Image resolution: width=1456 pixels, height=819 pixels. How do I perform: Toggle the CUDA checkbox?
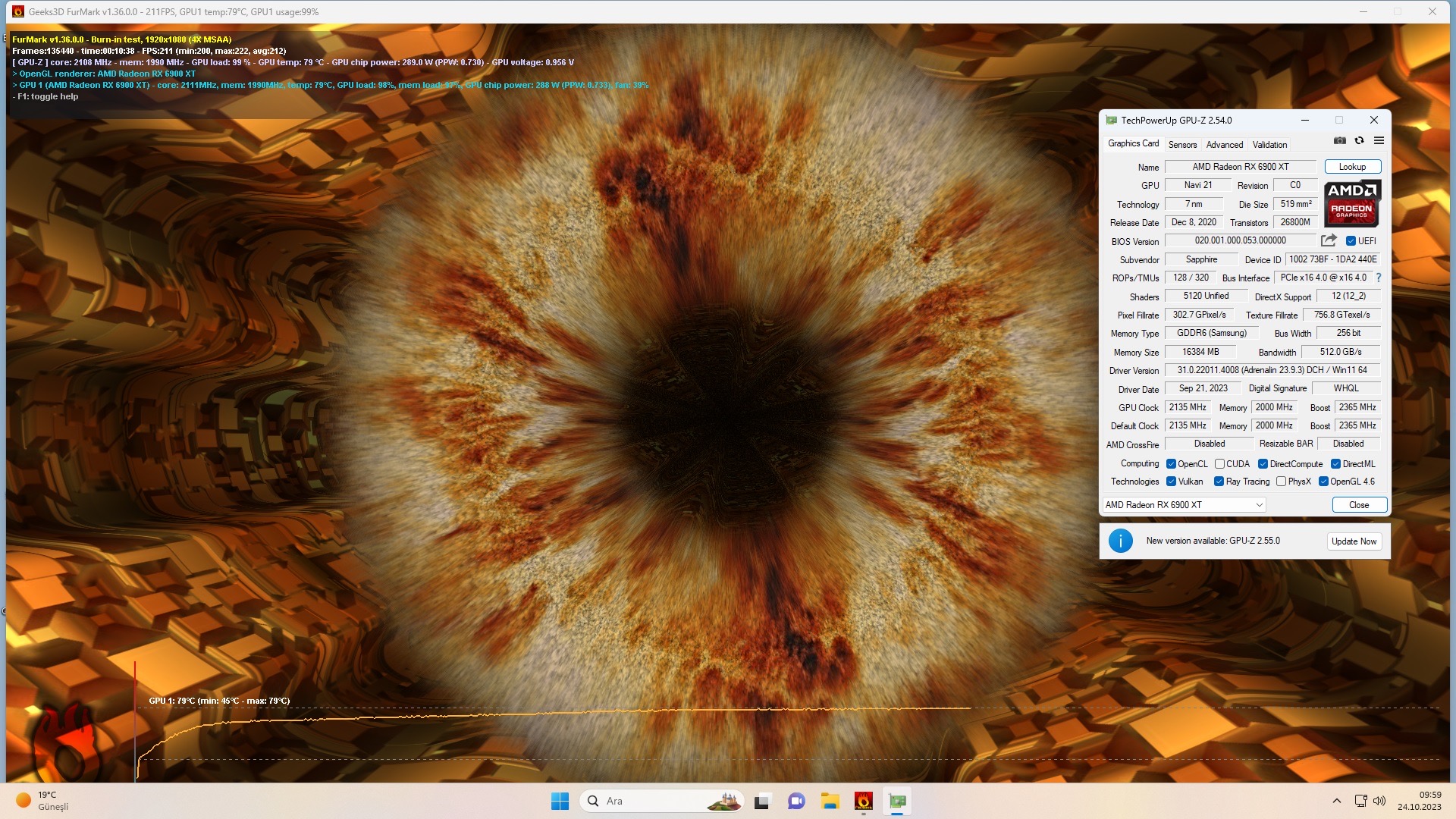[x=1219, y=464]
